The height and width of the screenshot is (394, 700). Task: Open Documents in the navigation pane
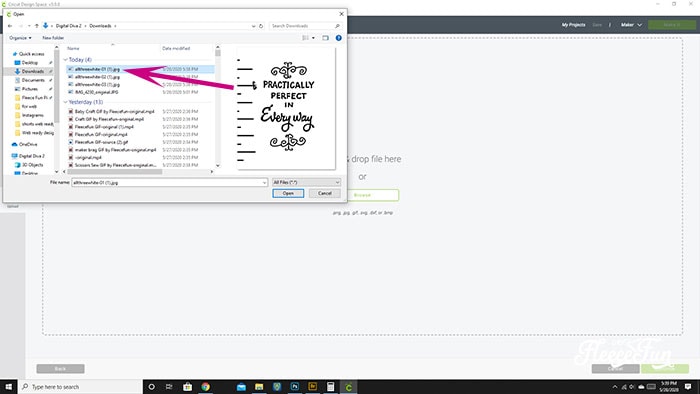33,80
